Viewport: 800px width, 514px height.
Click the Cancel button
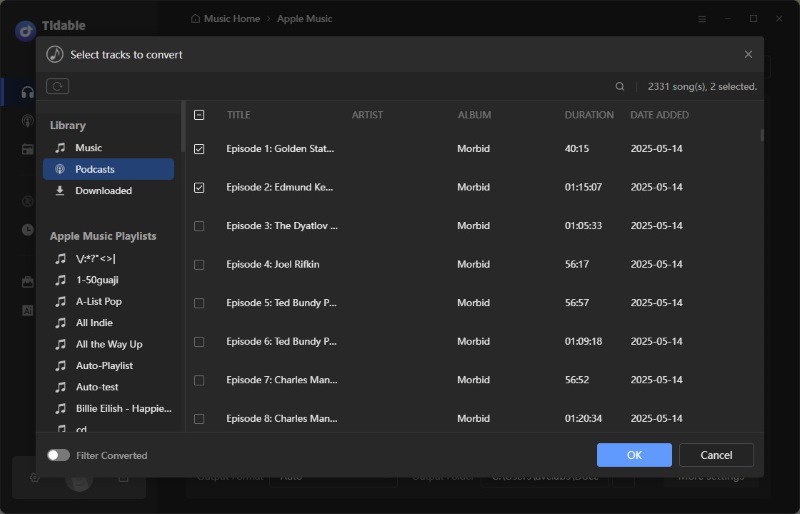pyautogui.click(x=716, y=455)
